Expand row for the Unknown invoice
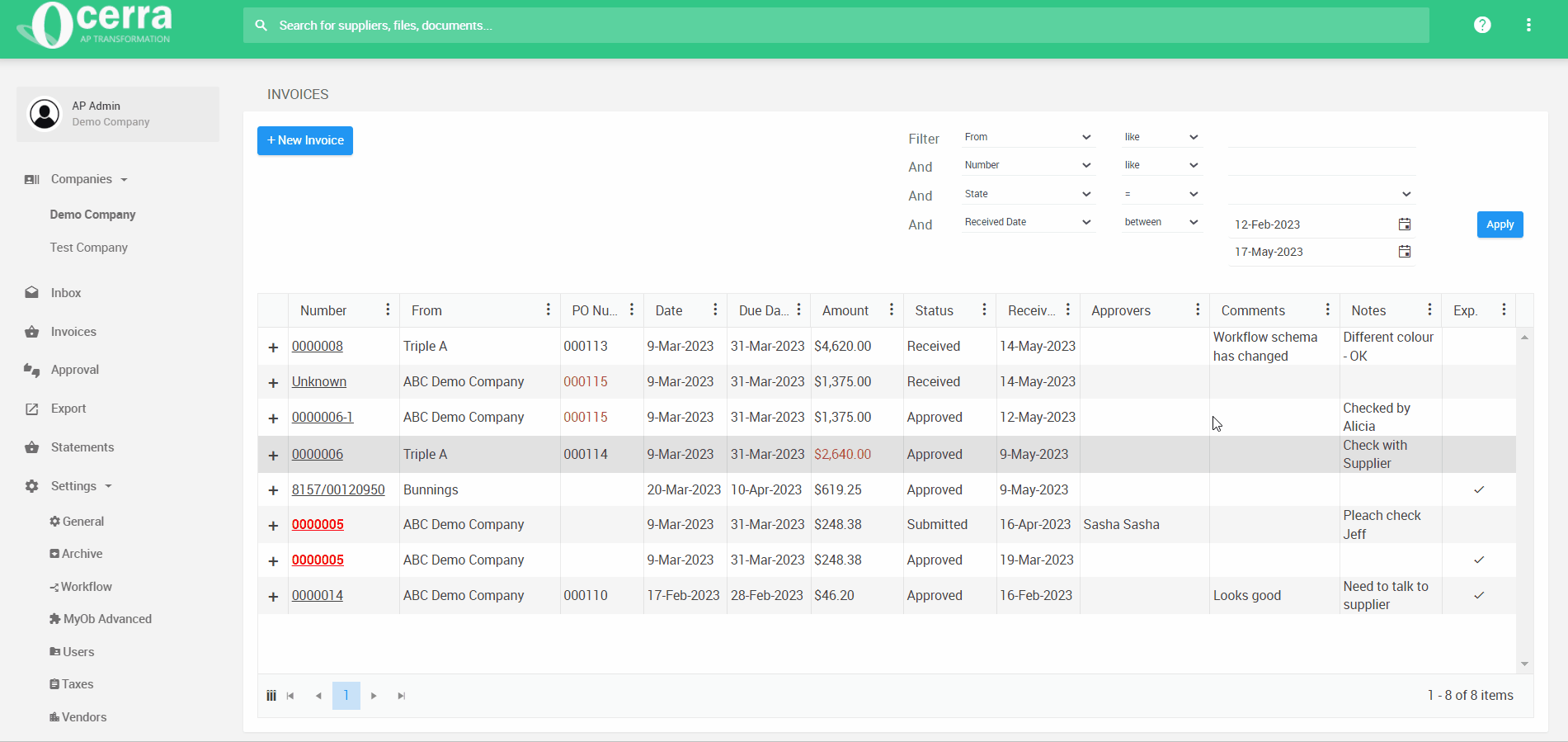 [273, 383]
